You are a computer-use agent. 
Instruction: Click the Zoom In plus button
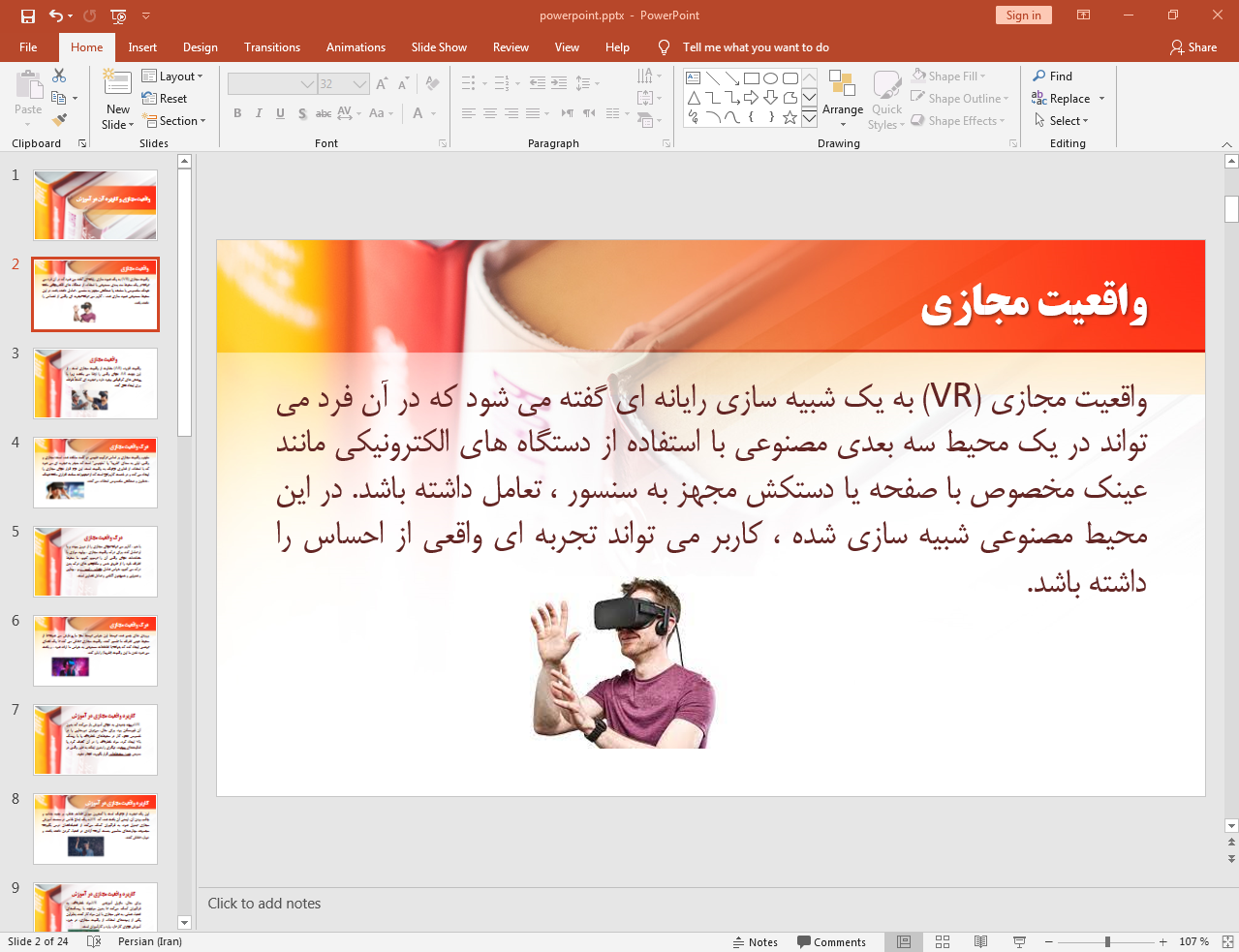[x=1163, y=941]
